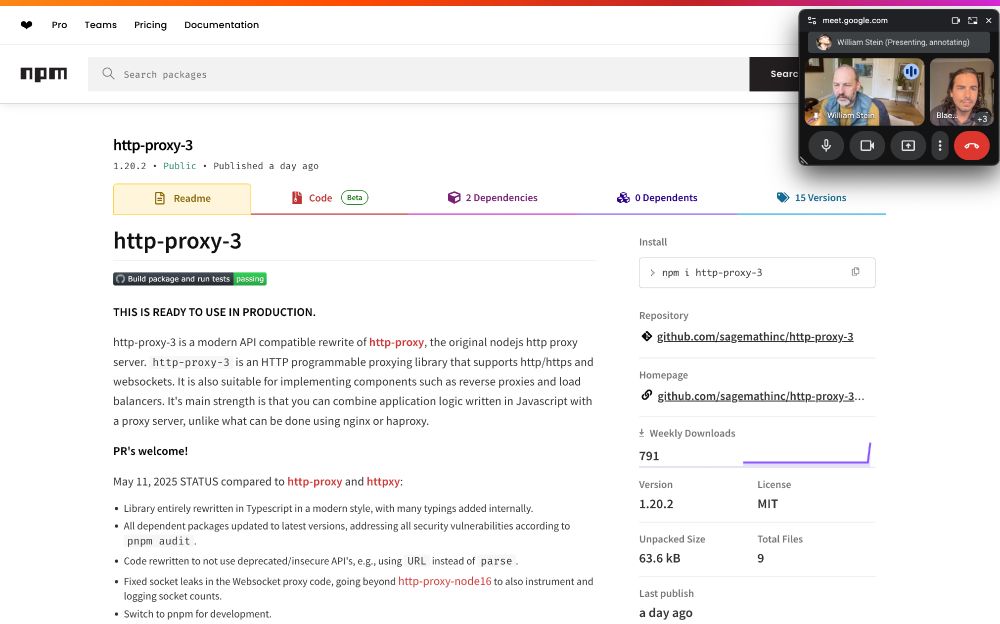This screenshot has height=624, width=1000.
Task: Open the 15 Versions tab
Action: click(811, 198)
